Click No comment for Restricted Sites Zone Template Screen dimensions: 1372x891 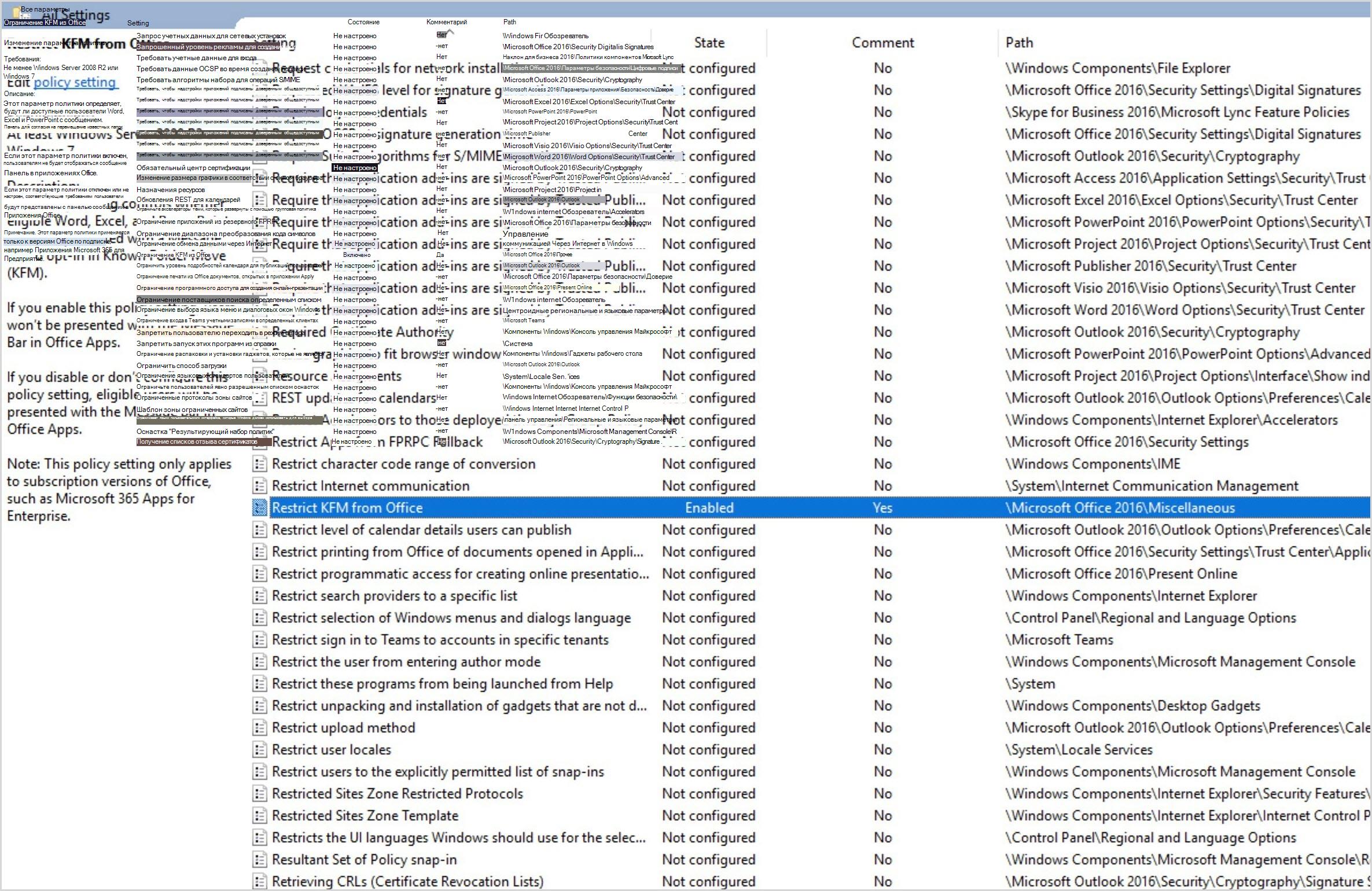coord(883,816)
